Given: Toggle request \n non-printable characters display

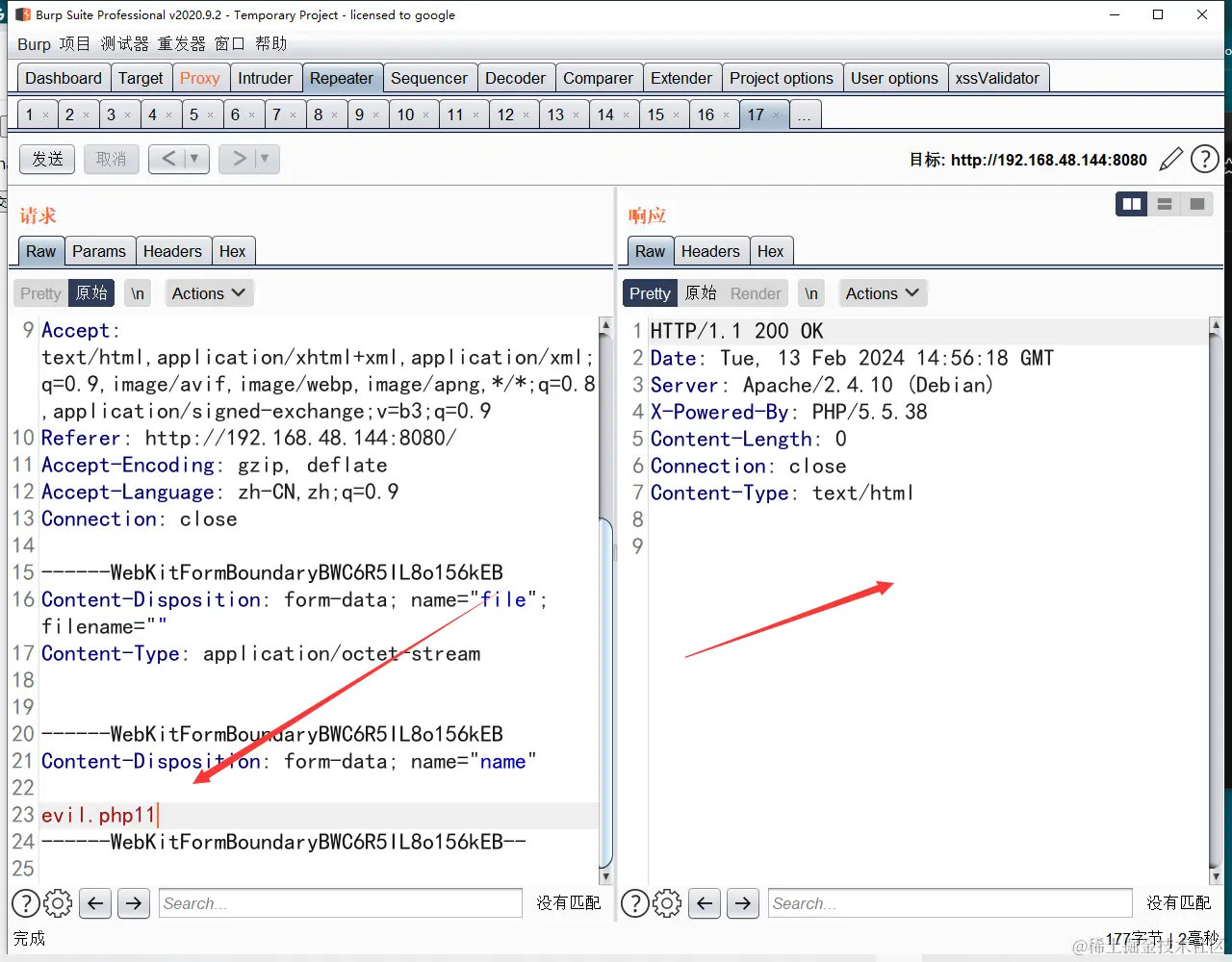Looking at the screenshot, I should point(138,293).
